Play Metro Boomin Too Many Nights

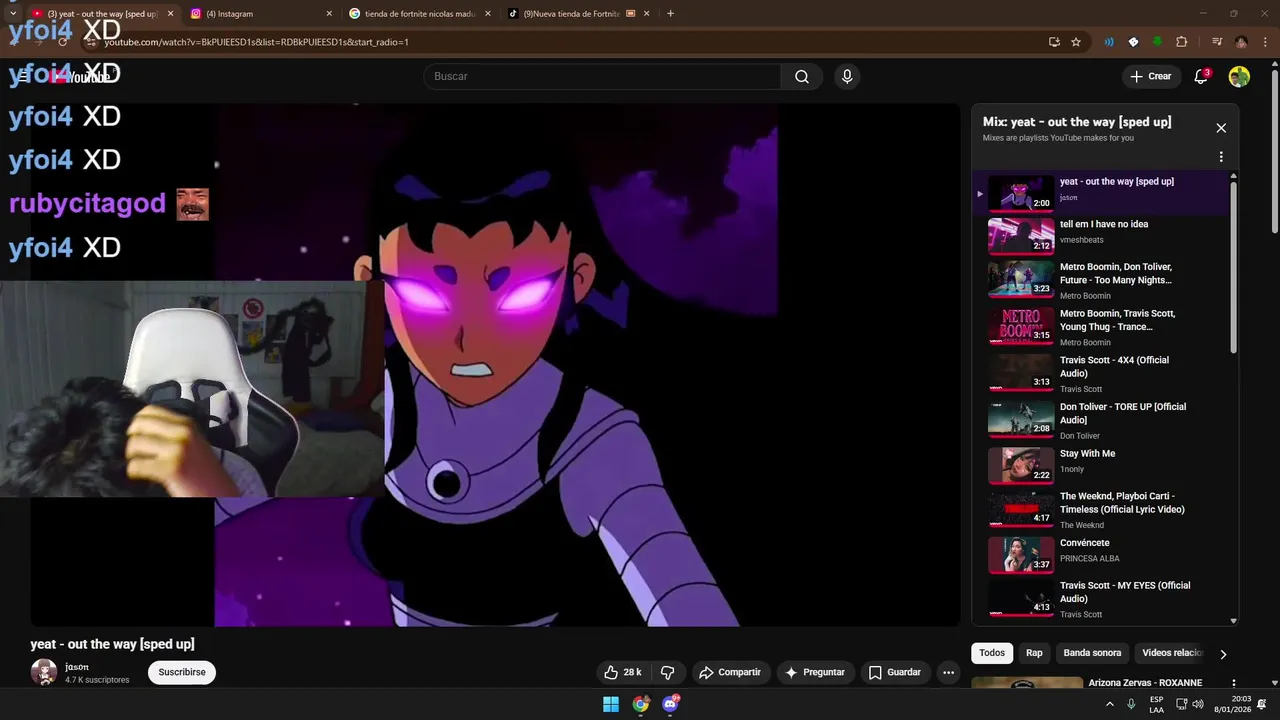pyautogui.click(x=1100, y=279)
